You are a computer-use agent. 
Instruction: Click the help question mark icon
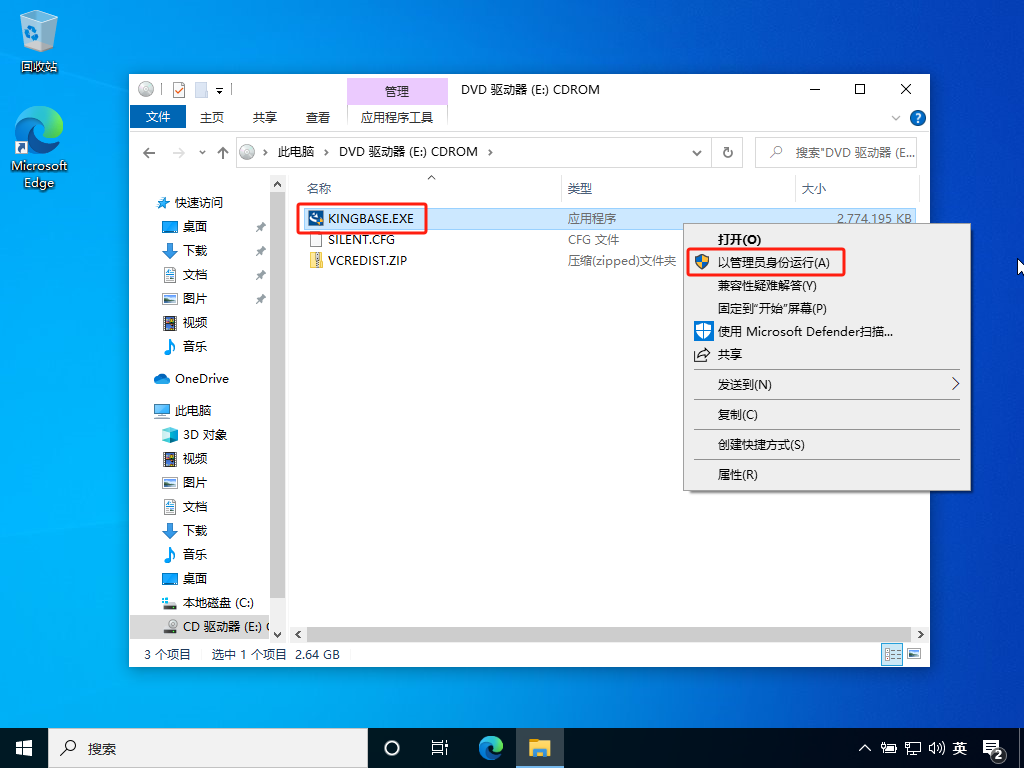[x=918, y=118]
